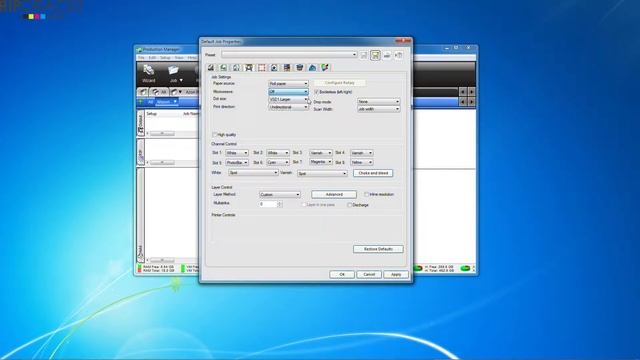Click the Configure Rotary button
640x360 pixels.
[340, 83]
